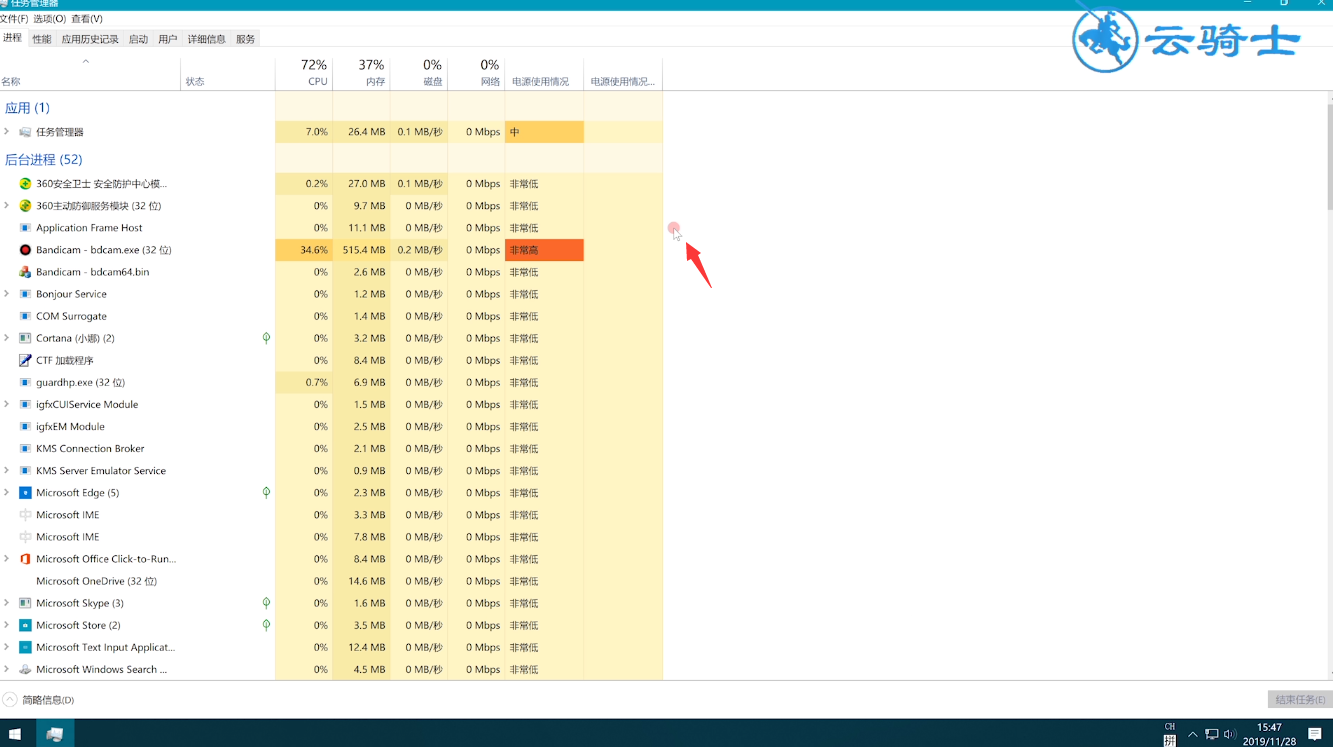Sort by the 内存 column header

[x=361, y=73]
